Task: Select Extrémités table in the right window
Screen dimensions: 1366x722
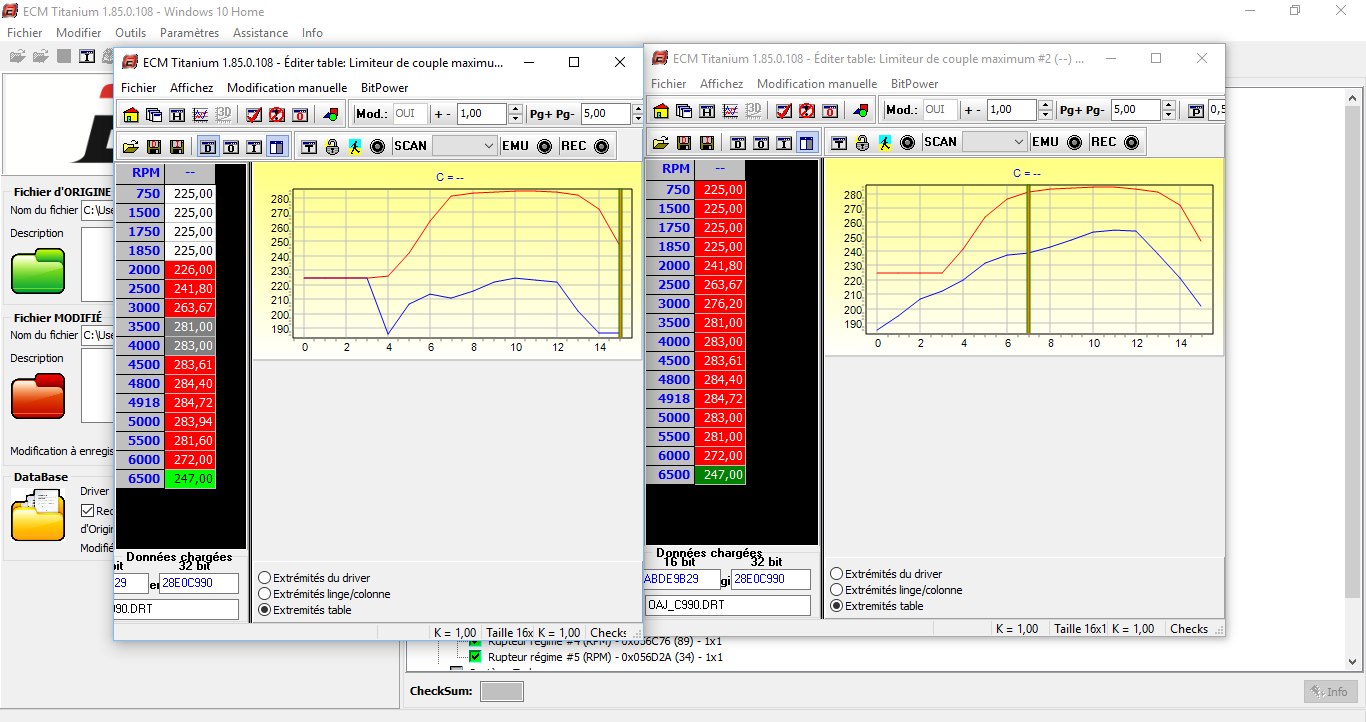Action: point(834,606)
